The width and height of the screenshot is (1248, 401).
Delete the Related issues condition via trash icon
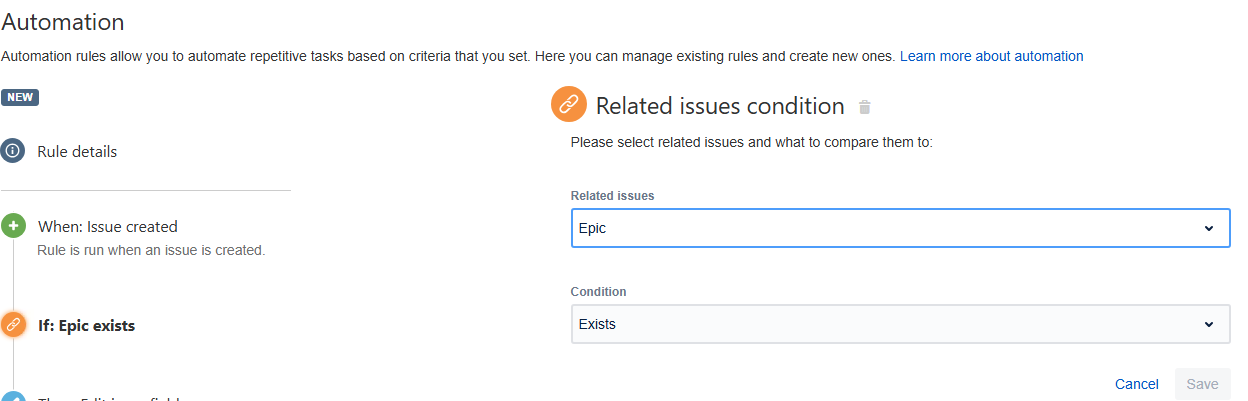pos(865,107)
